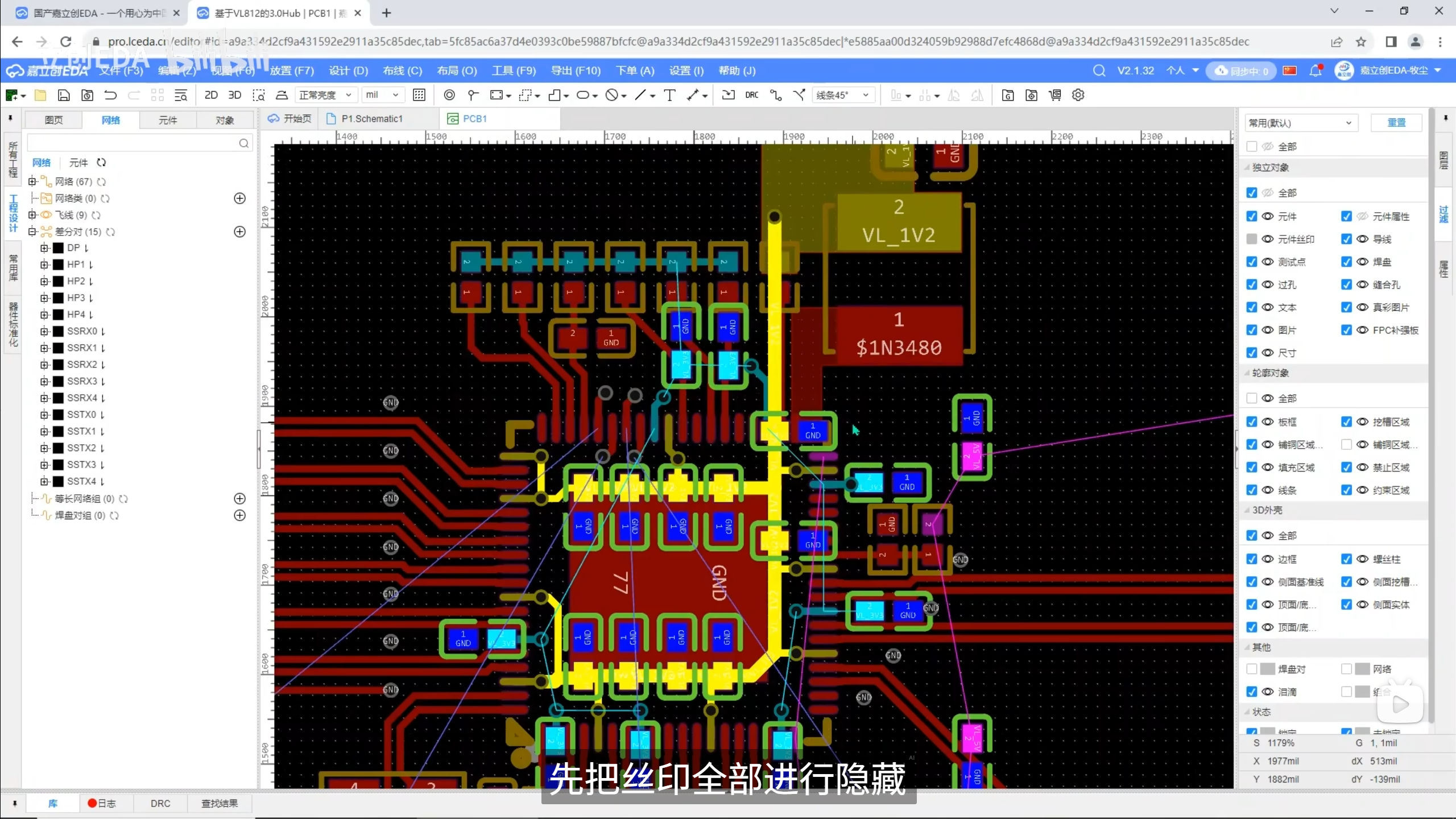Uncheck the 泪滴 checkbox
This screenshot has width=1456, height=819.
point(1251,692)
